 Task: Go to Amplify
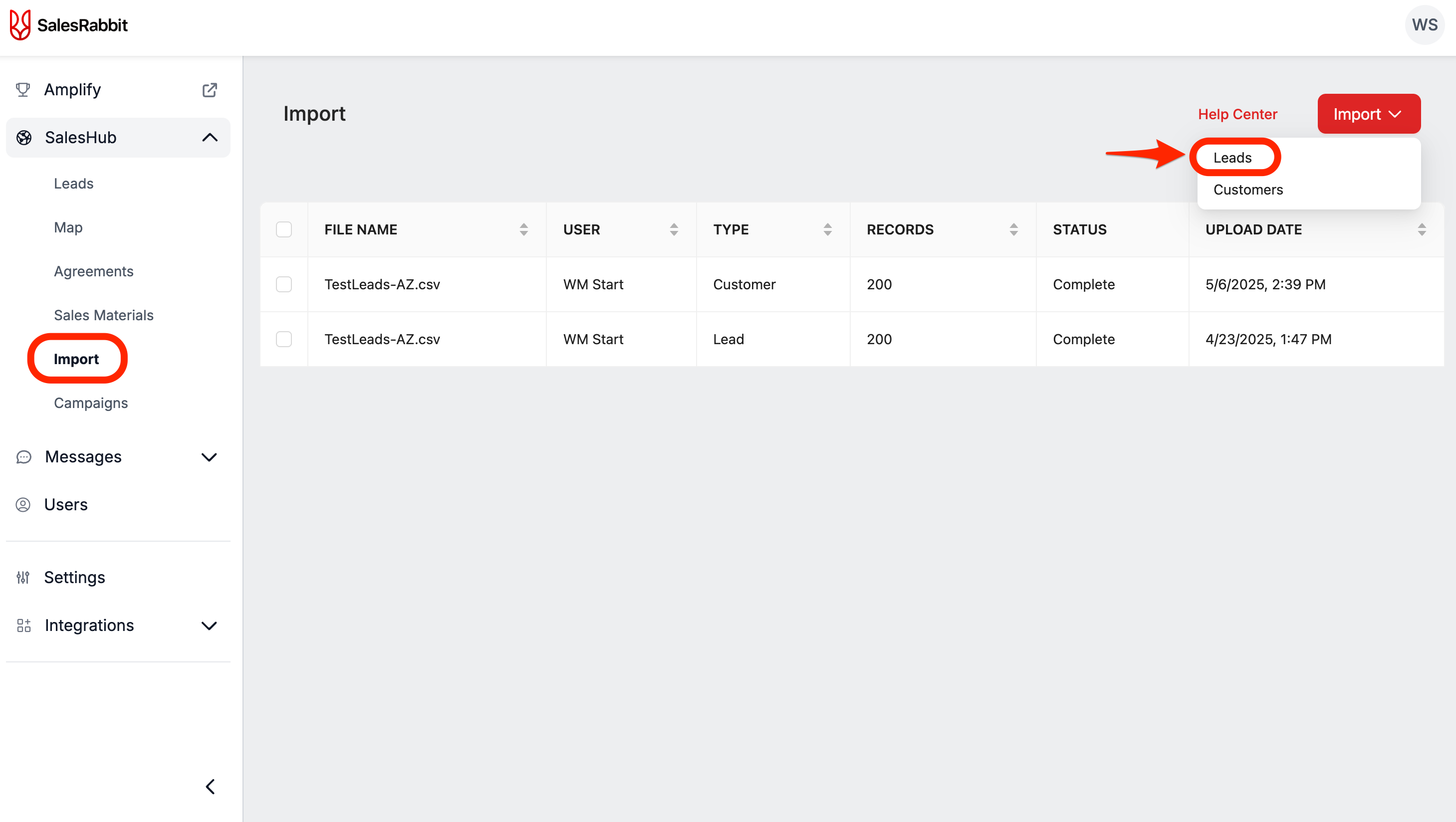[x=72, y=89]
